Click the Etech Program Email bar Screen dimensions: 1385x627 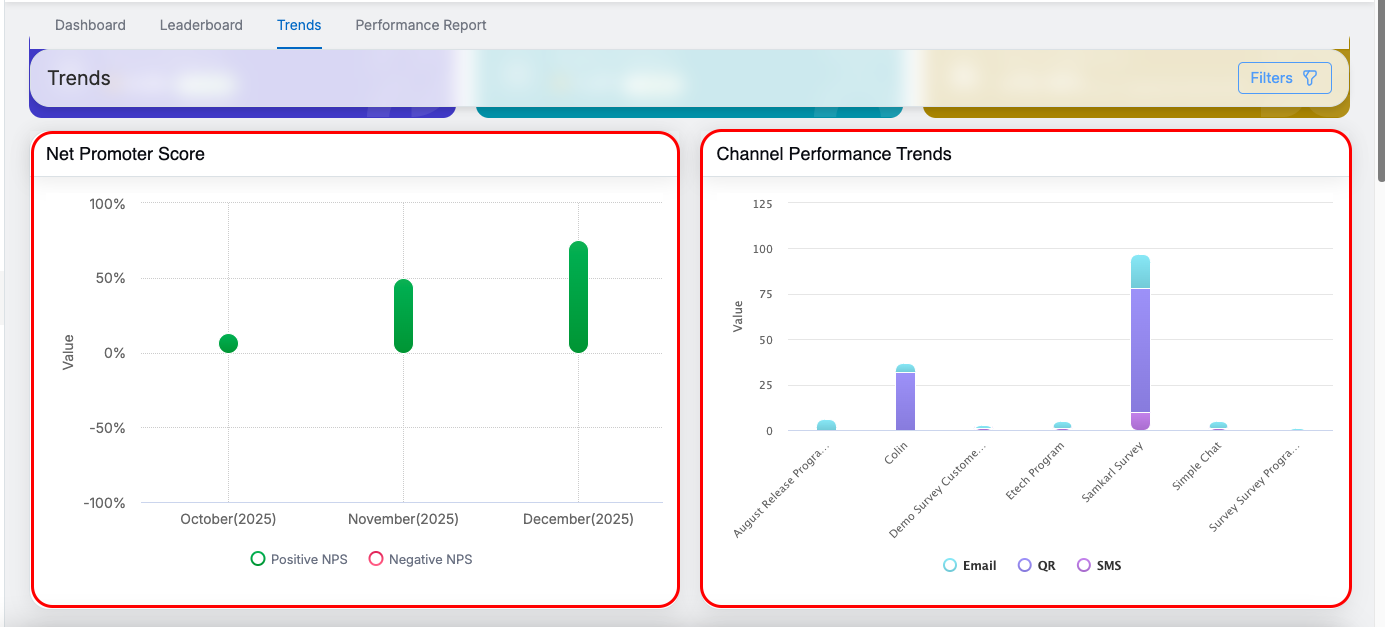pyautogui.click(x=1062, y=426)
